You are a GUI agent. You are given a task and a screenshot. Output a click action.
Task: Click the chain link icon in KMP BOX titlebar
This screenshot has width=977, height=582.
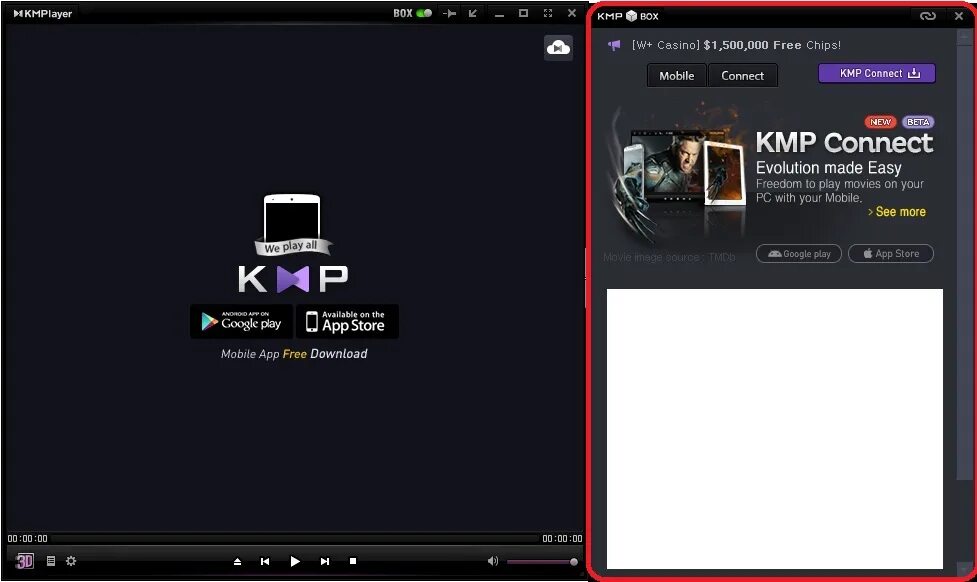pyautogui.click(x=928, y=16)
